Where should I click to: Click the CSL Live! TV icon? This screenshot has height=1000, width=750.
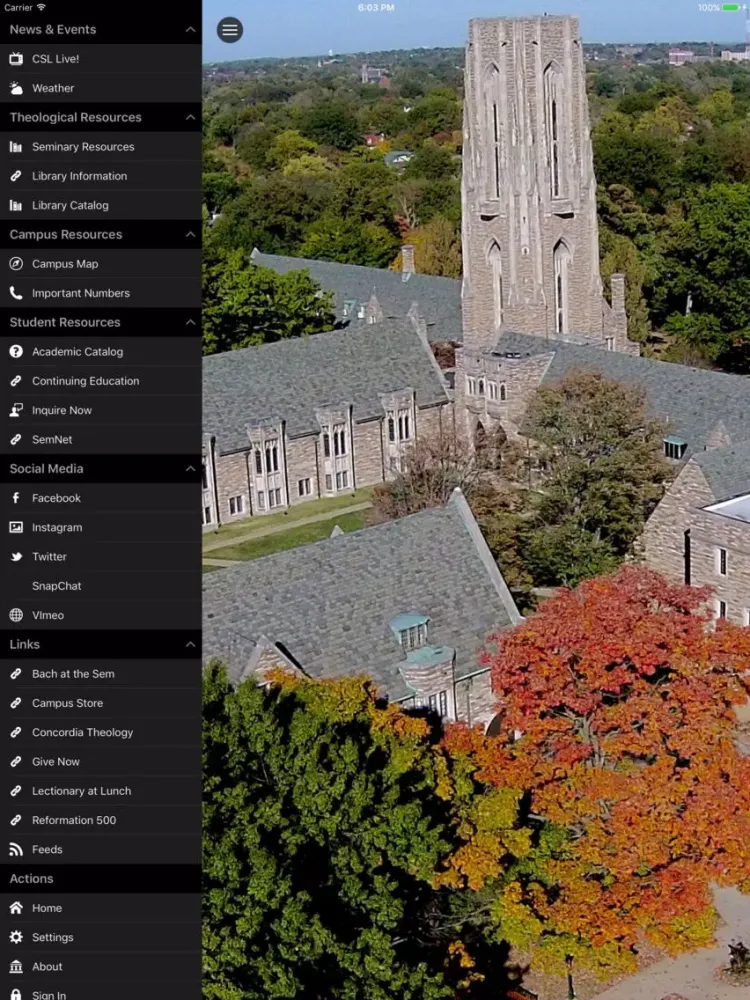(16, 59)
